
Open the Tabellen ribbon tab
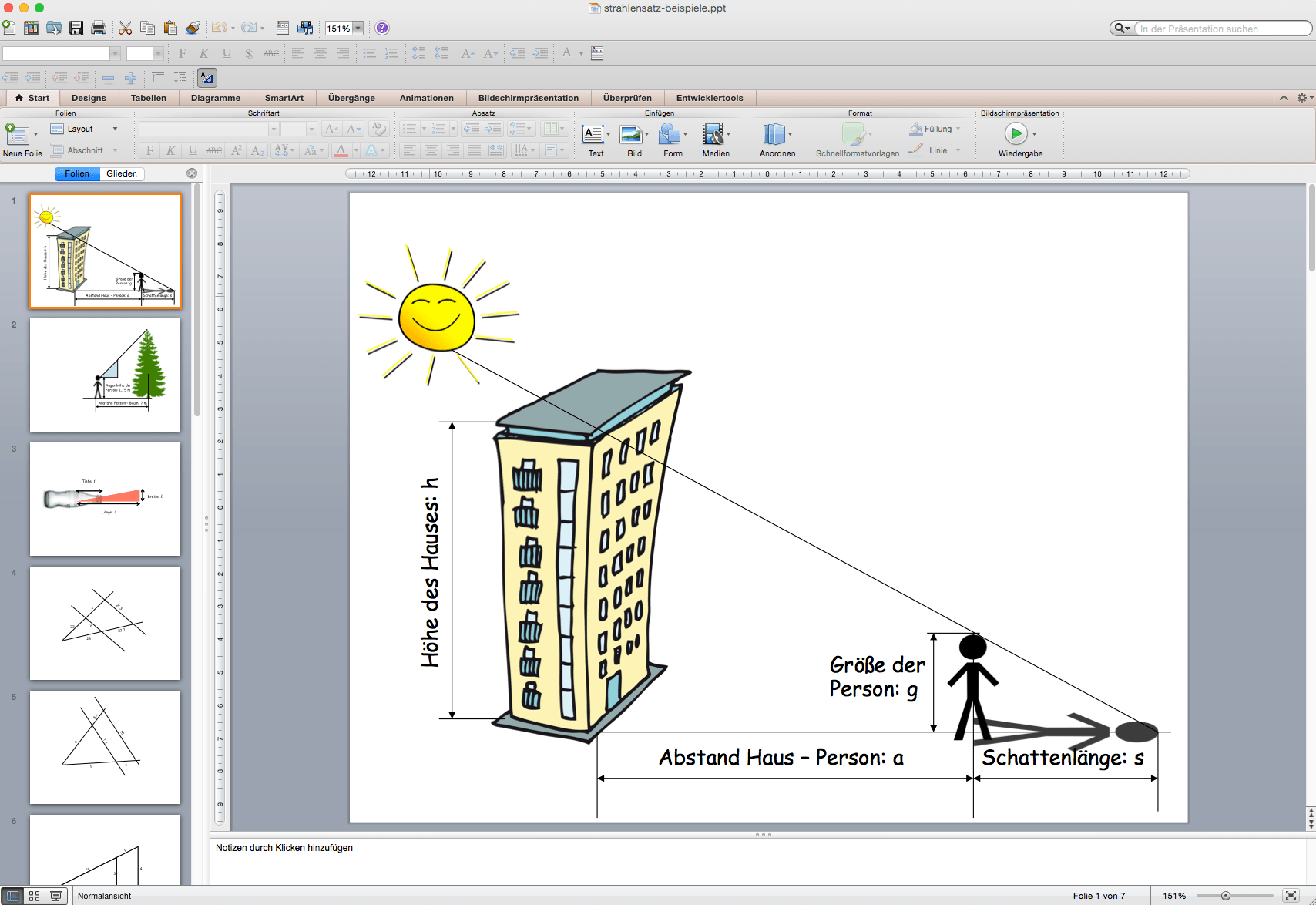click(x=149, y=98)
